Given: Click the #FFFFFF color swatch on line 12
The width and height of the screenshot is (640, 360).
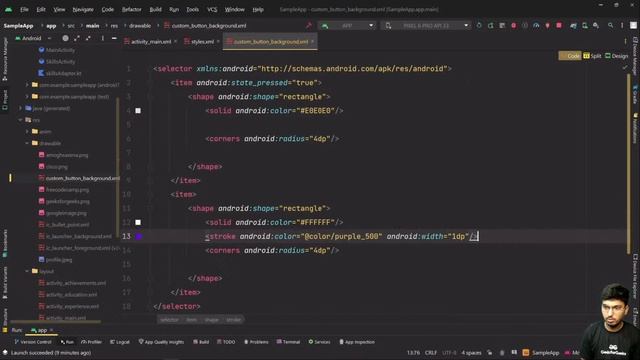Looking at the screenshot, I should tap(138, 222).
